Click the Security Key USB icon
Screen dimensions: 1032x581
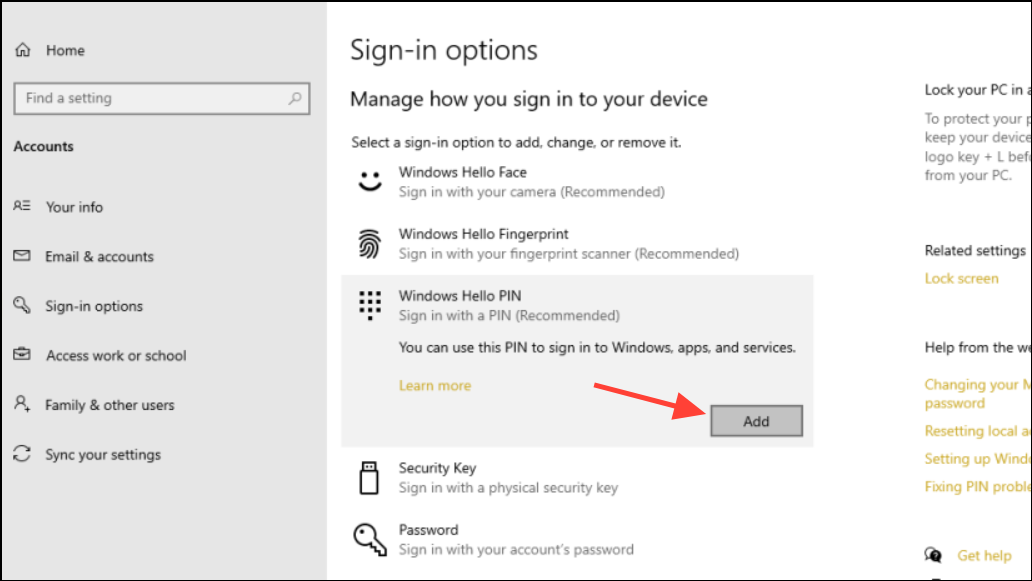[369, 478]
